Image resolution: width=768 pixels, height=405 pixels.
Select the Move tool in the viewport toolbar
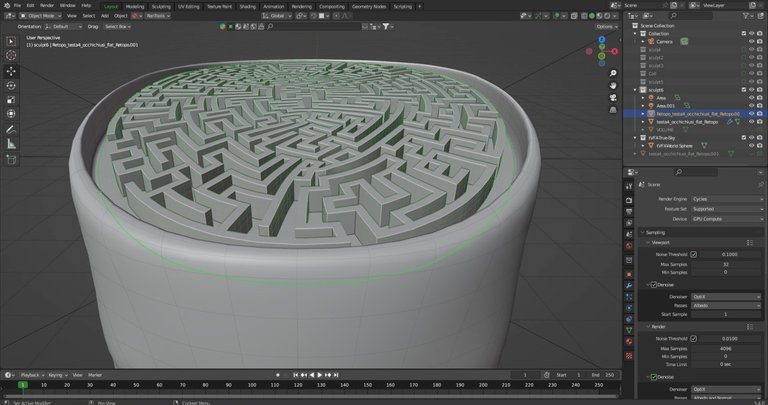(11, 71)
